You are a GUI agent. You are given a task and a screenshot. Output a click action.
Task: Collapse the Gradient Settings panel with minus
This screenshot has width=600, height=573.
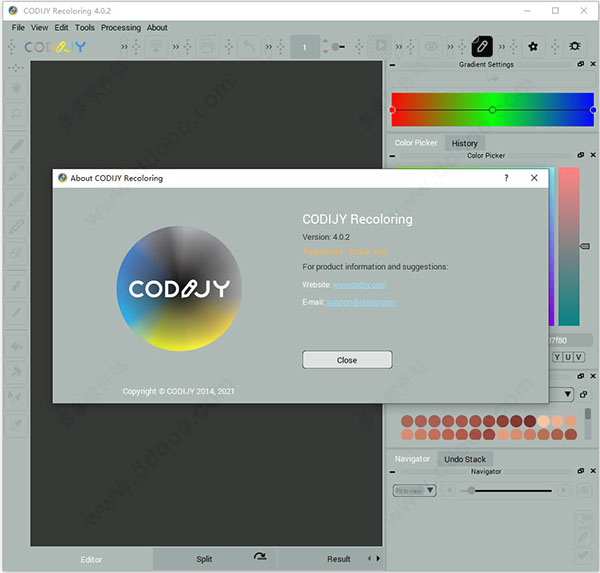coord(392,65)
